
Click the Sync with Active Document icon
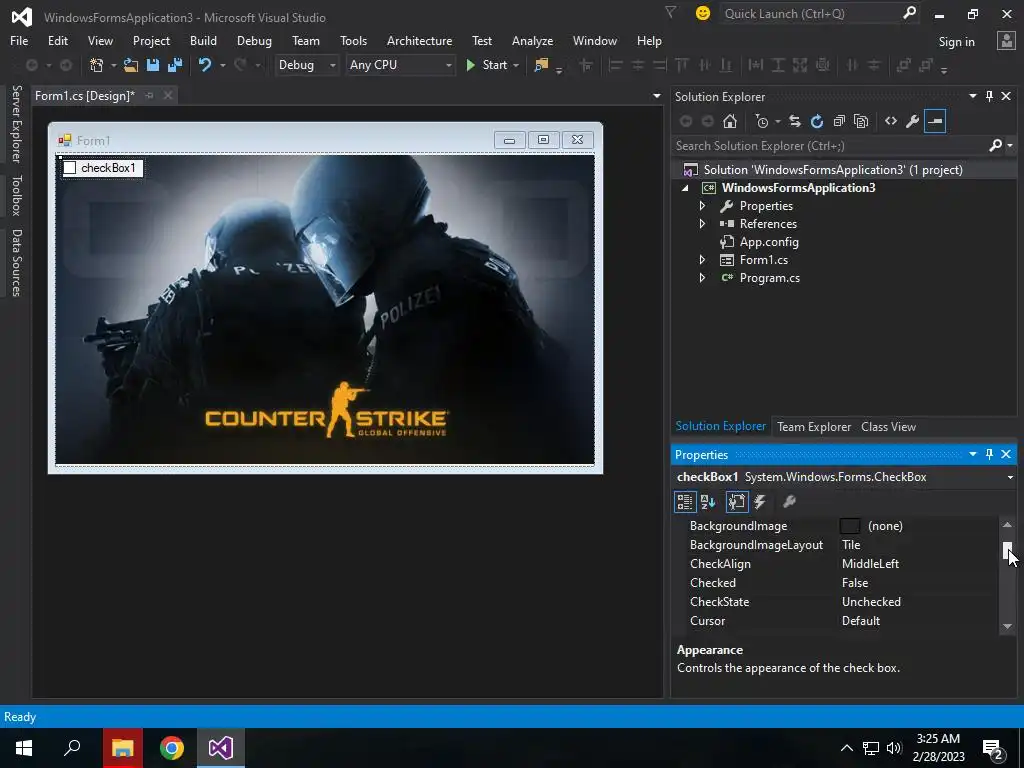coord(795,121)
